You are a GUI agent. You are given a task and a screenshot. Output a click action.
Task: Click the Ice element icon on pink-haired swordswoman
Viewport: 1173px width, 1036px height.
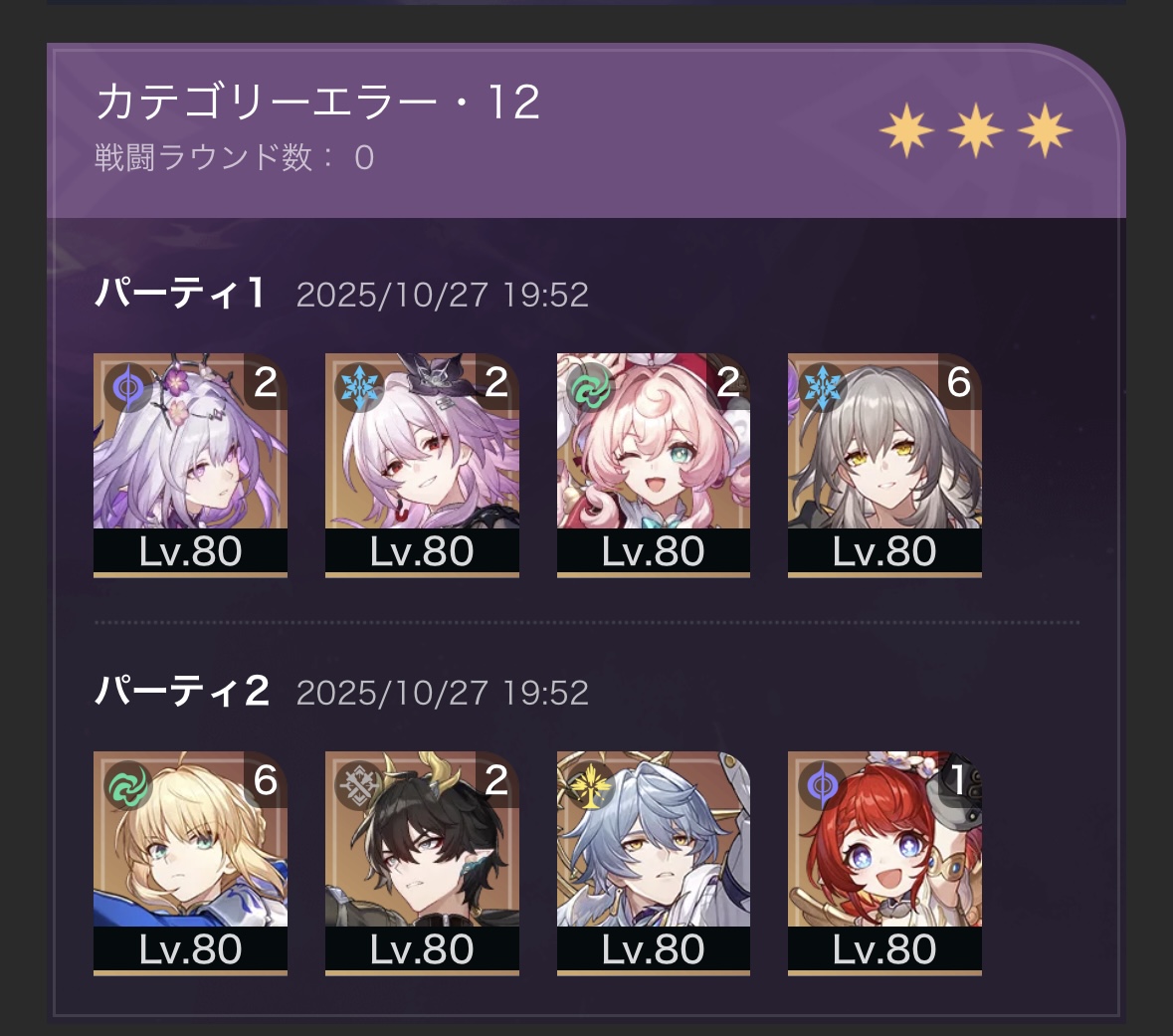360,388
